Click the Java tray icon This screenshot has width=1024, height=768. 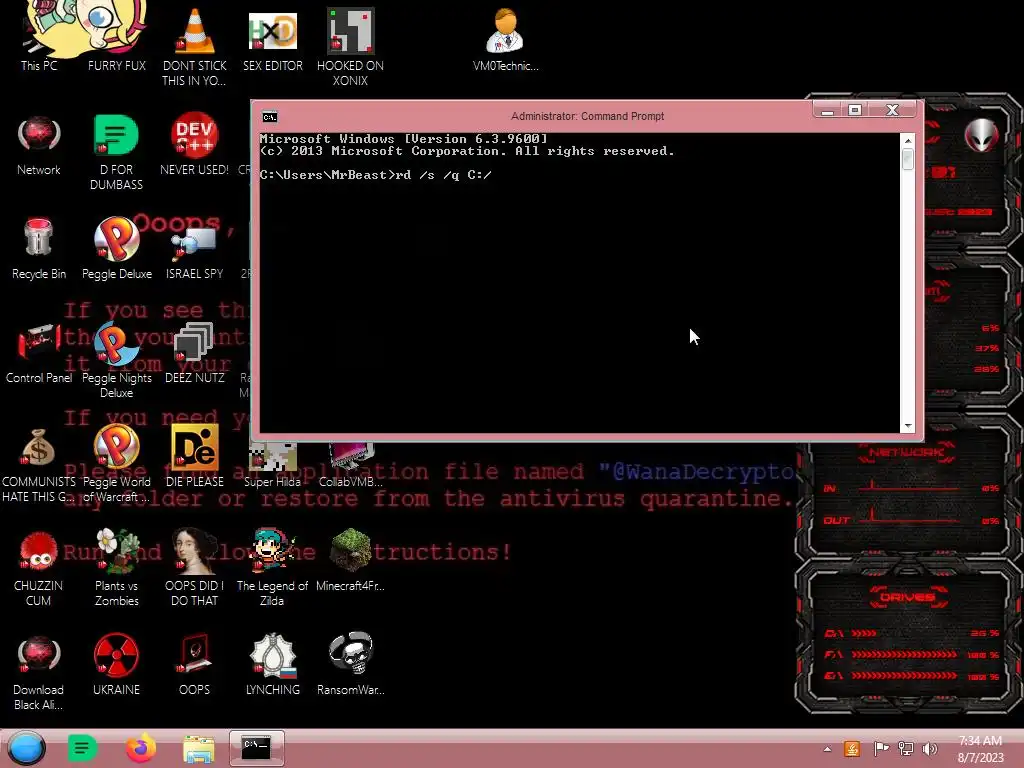coord(852,748)
